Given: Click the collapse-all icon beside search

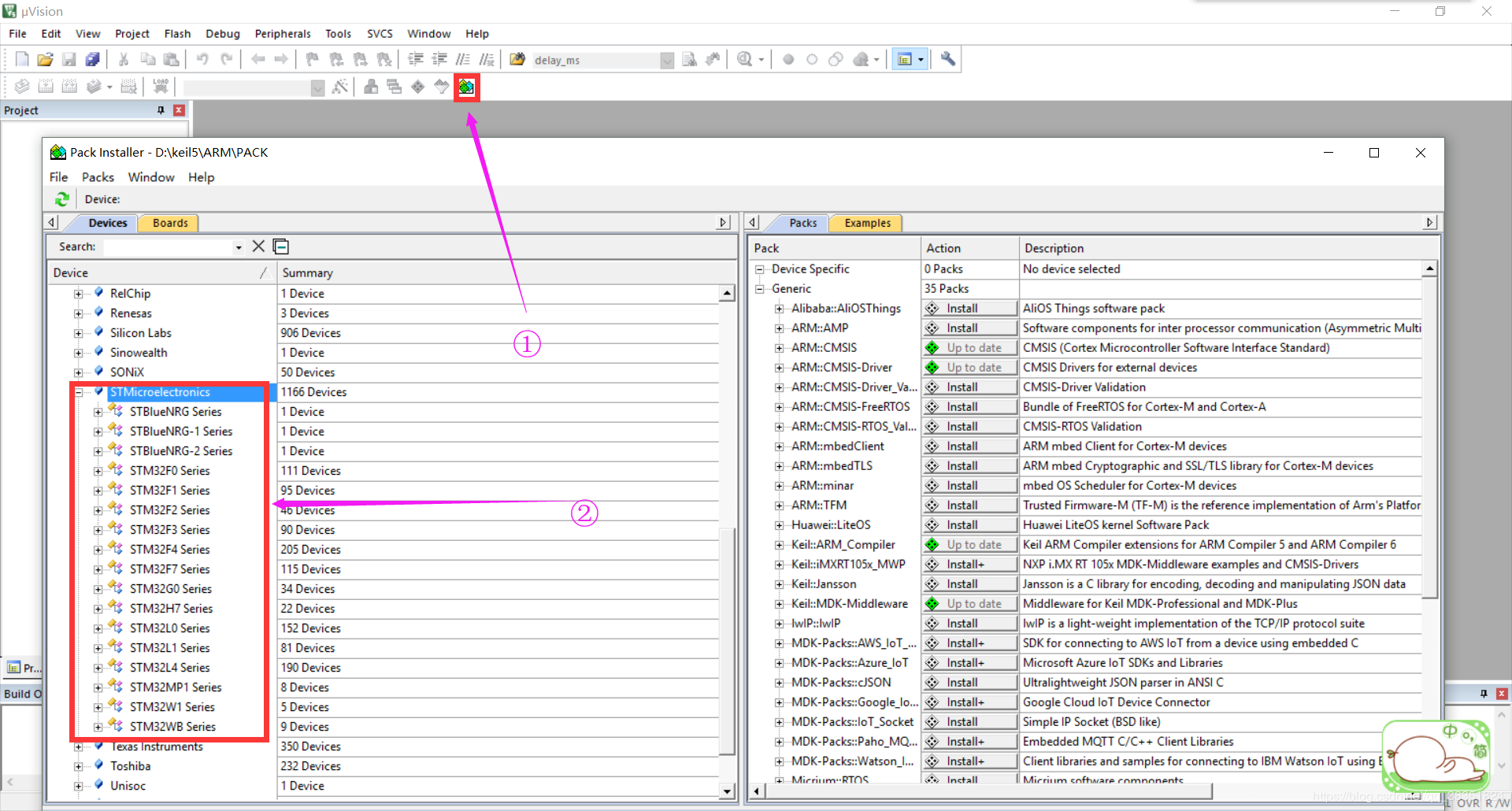Looking at the screenshot, I should pyautogui.click(x=281, y=246).
